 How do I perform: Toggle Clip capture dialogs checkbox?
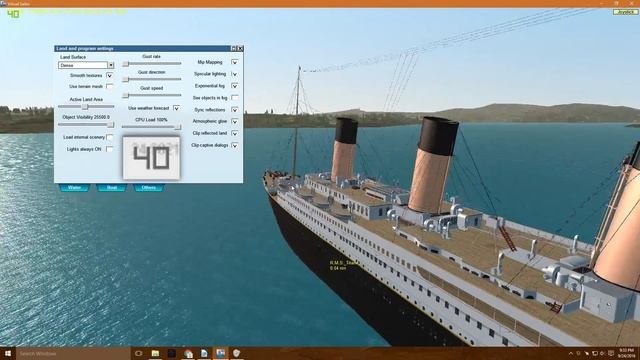(235, 145)
